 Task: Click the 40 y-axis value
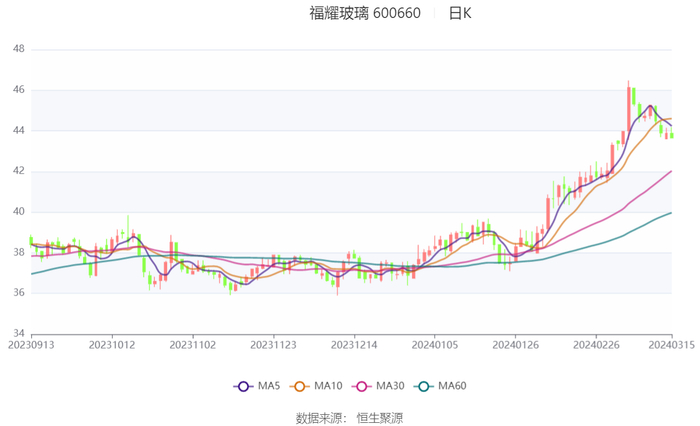click(x=19, y=212)
